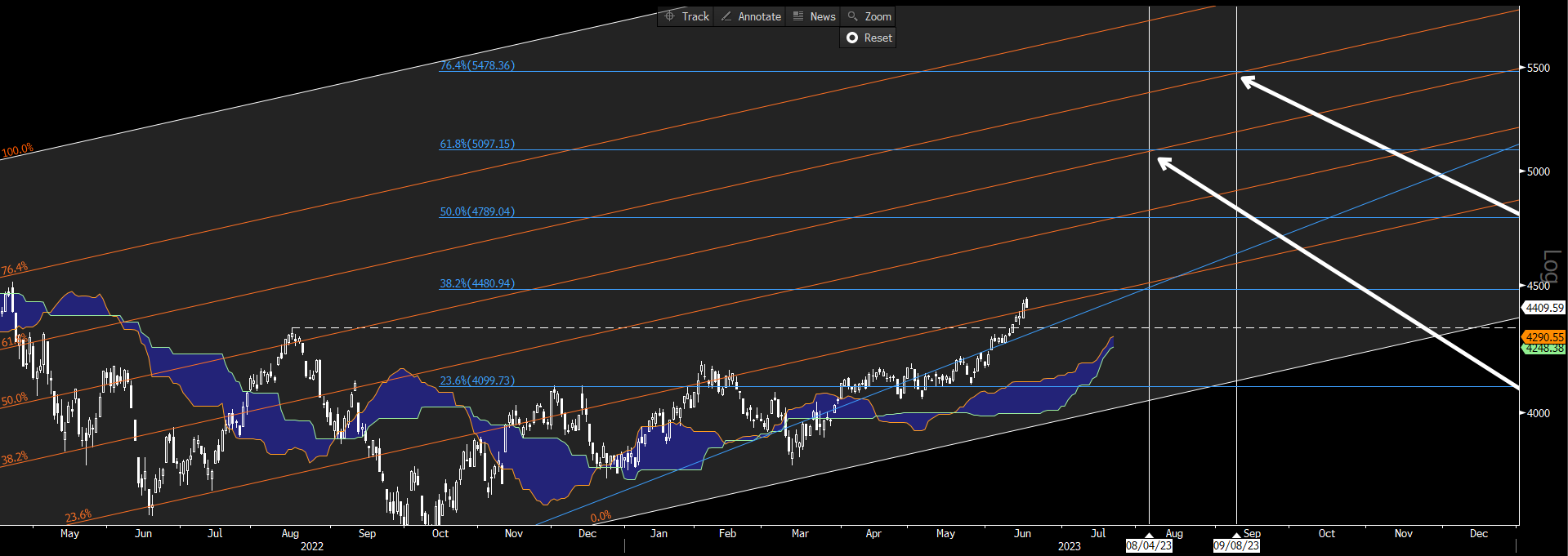Image resolution: width=1568 pixels, height=556 pixels.
Task: Select the 61.8%(5097.15) Fibonacci label
Action: 477,144
